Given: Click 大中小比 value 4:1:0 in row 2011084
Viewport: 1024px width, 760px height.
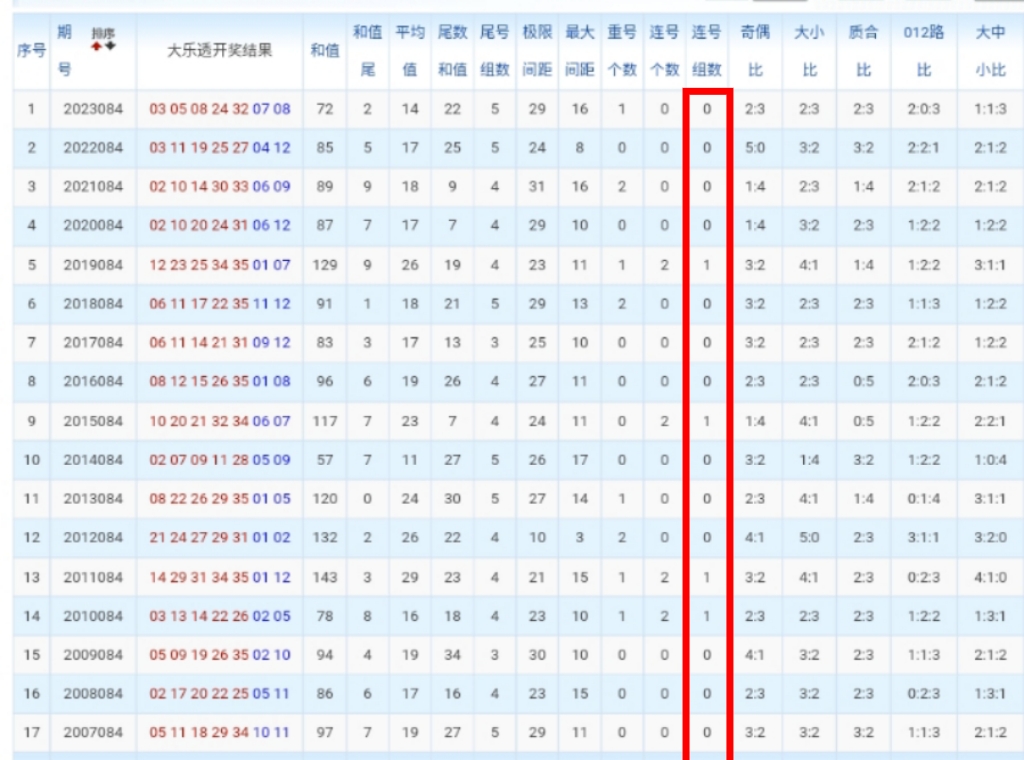Looking at the screenshot, I should click(990, 577).
